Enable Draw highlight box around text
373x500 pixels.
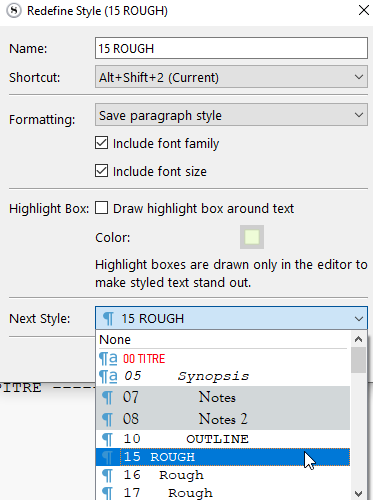point(101,208)
